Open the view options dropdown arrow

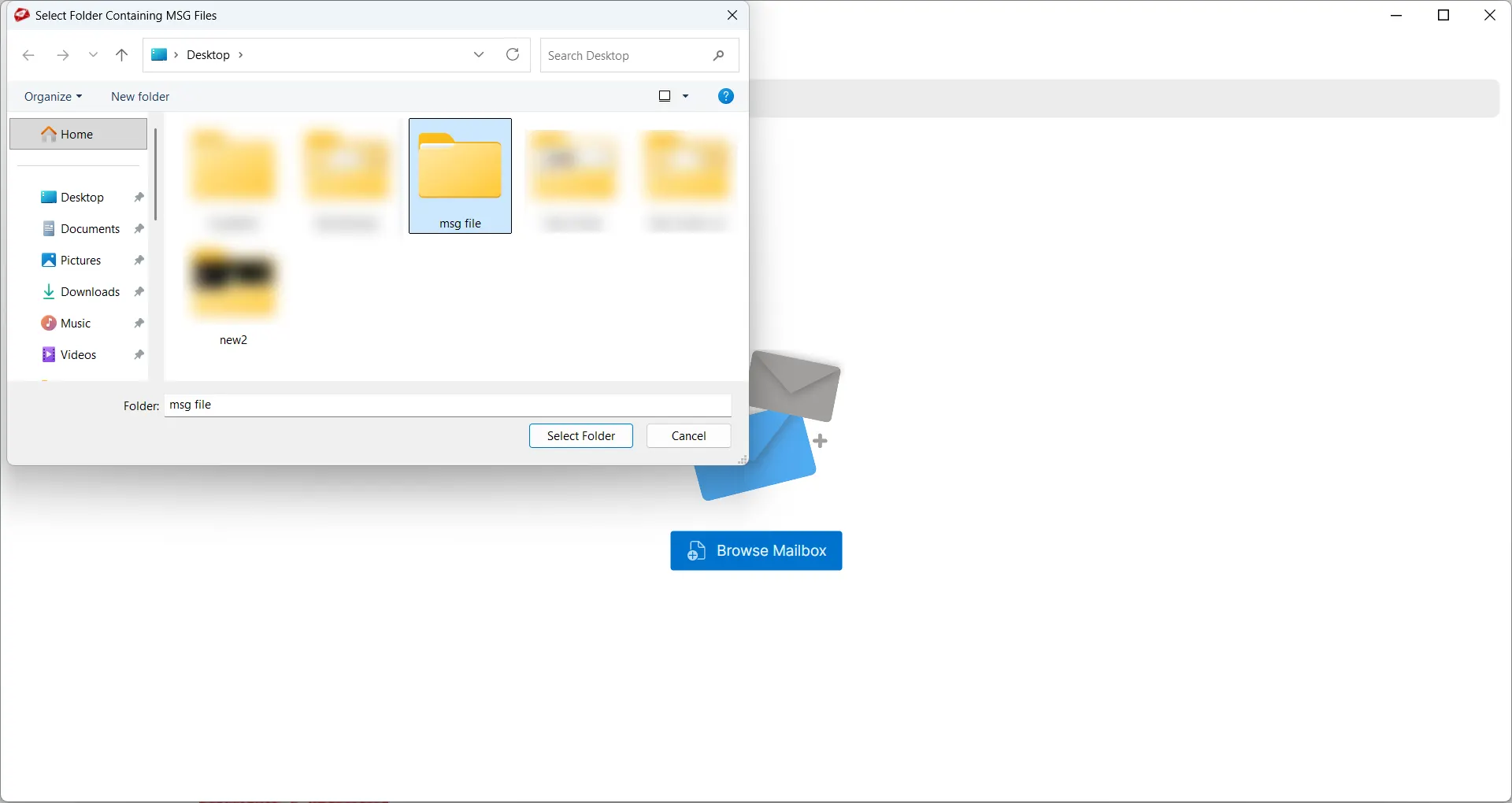(686, 95)
